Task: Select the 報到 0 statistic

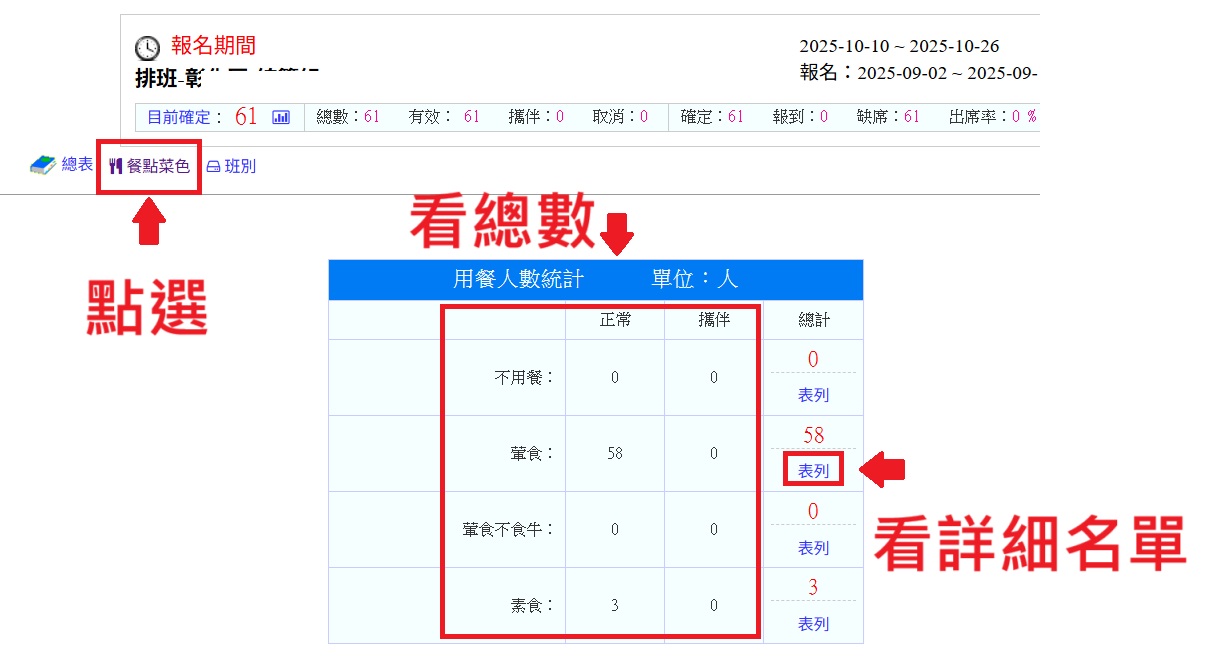Action: [800, 117]
